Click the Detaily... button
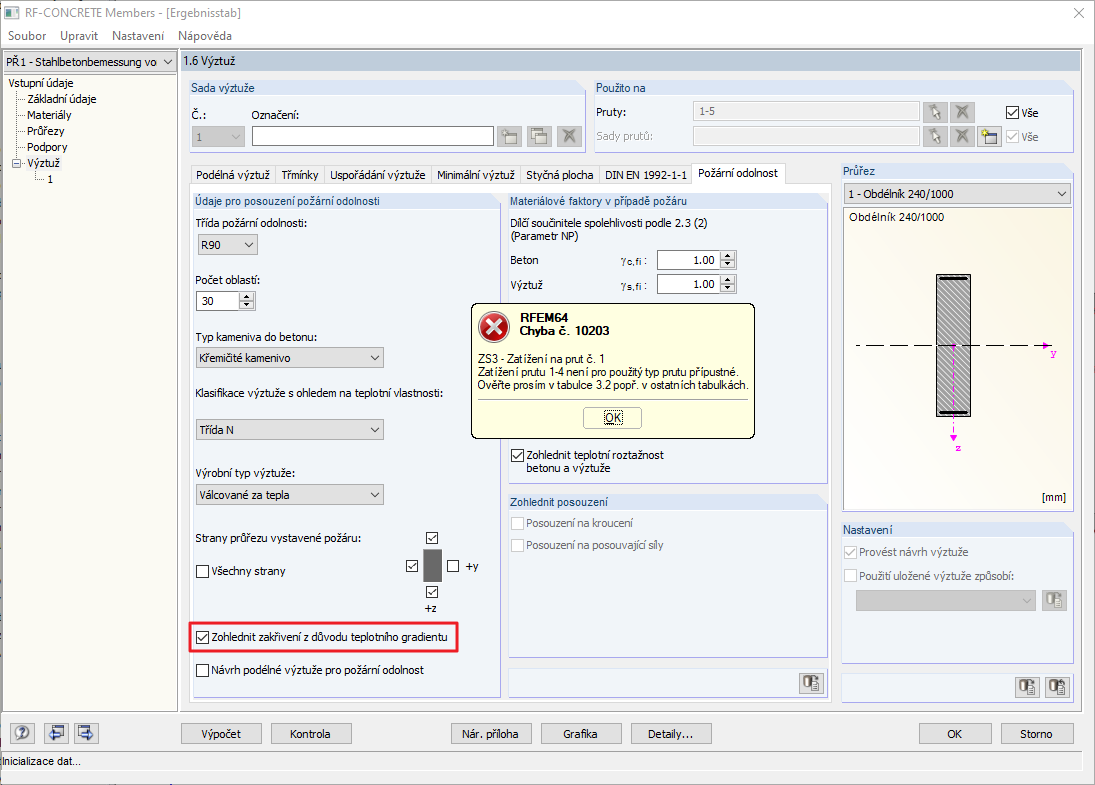The width and height of the screenshot is (1095, 785). click(x=670, y=734)
